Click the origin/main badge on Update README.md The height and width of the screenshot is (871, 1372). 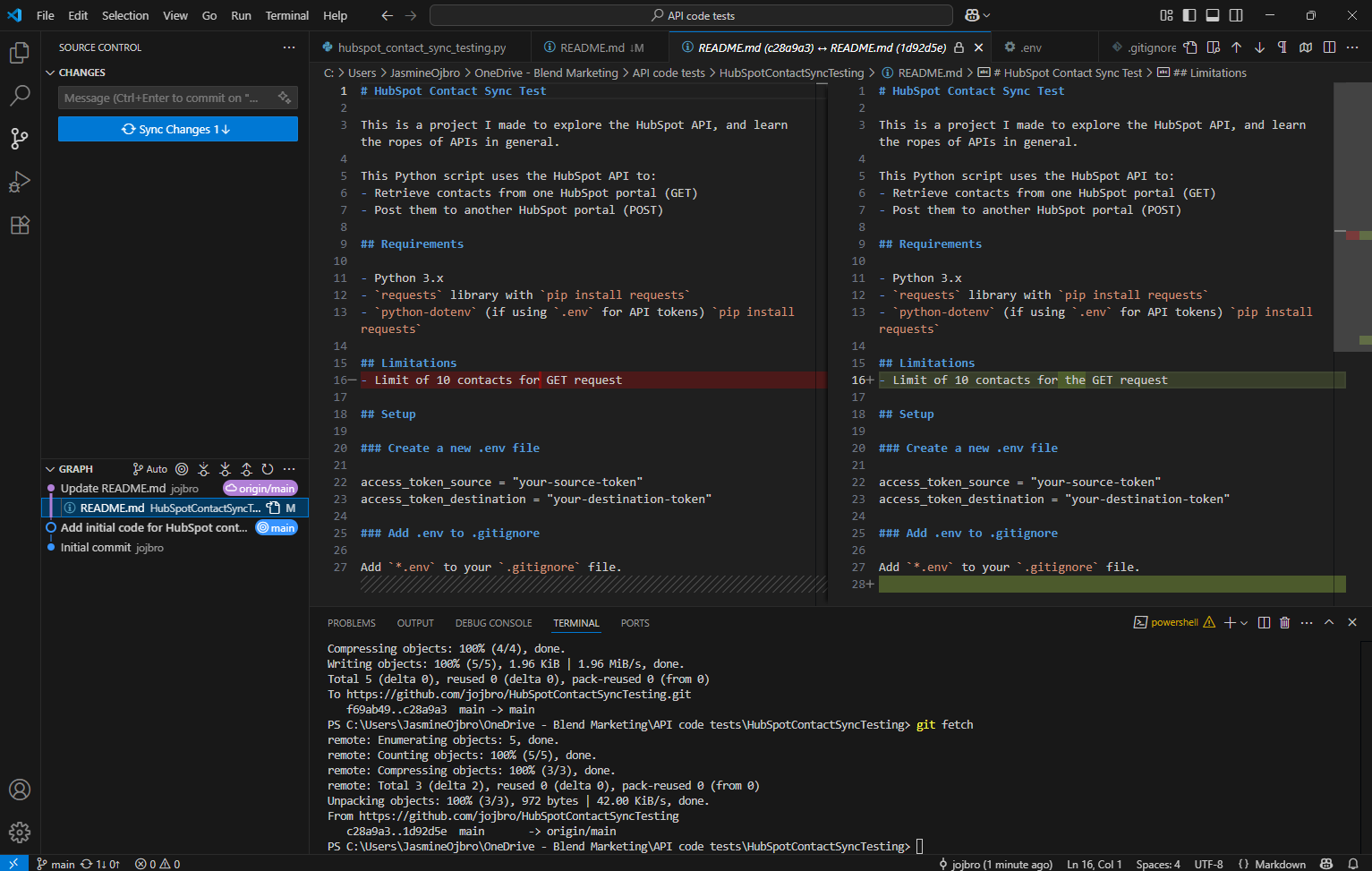(260, 488)
